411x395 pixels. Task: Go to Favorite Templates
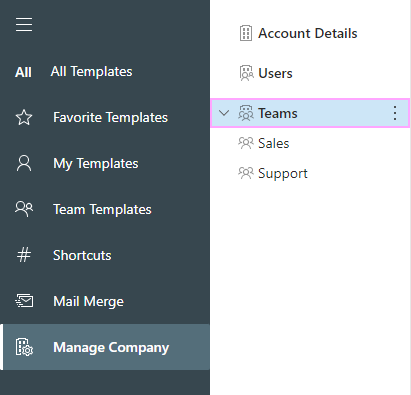tap(110, 118)
